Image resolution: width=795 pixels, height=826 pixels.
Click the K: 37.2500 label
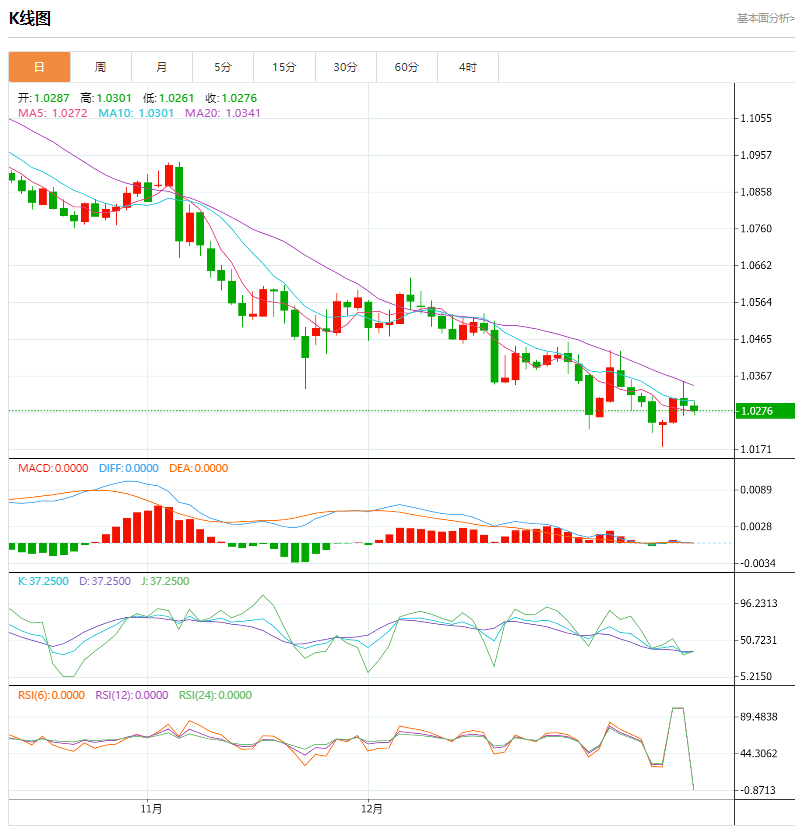click(43, 581)
